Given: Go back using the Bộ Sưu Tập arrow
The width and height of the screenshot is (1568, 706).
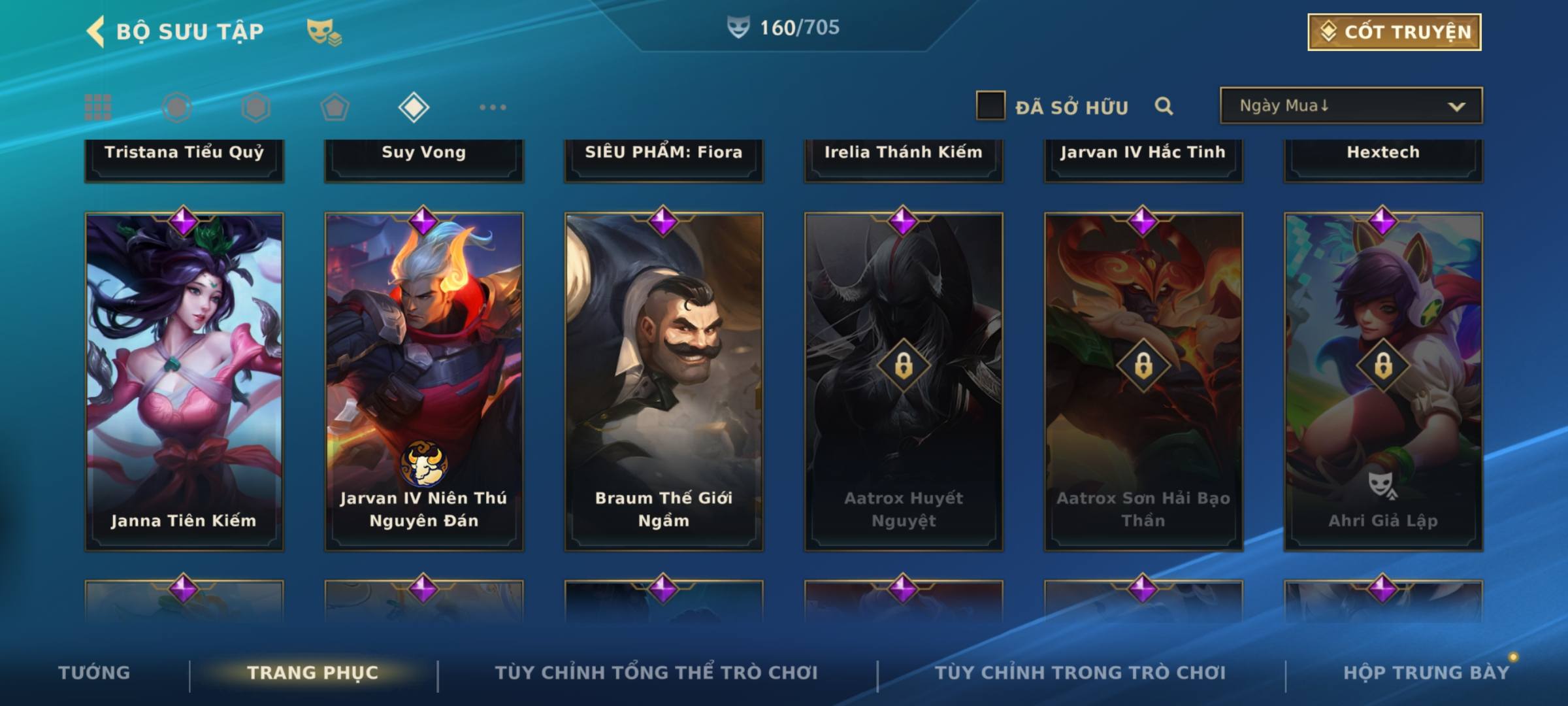Looking at the screenshot, I should point(95,31).
